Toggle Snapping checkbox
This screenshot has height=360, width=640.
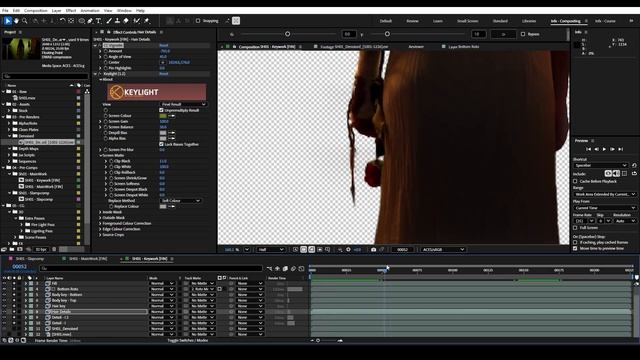(198, 21)
